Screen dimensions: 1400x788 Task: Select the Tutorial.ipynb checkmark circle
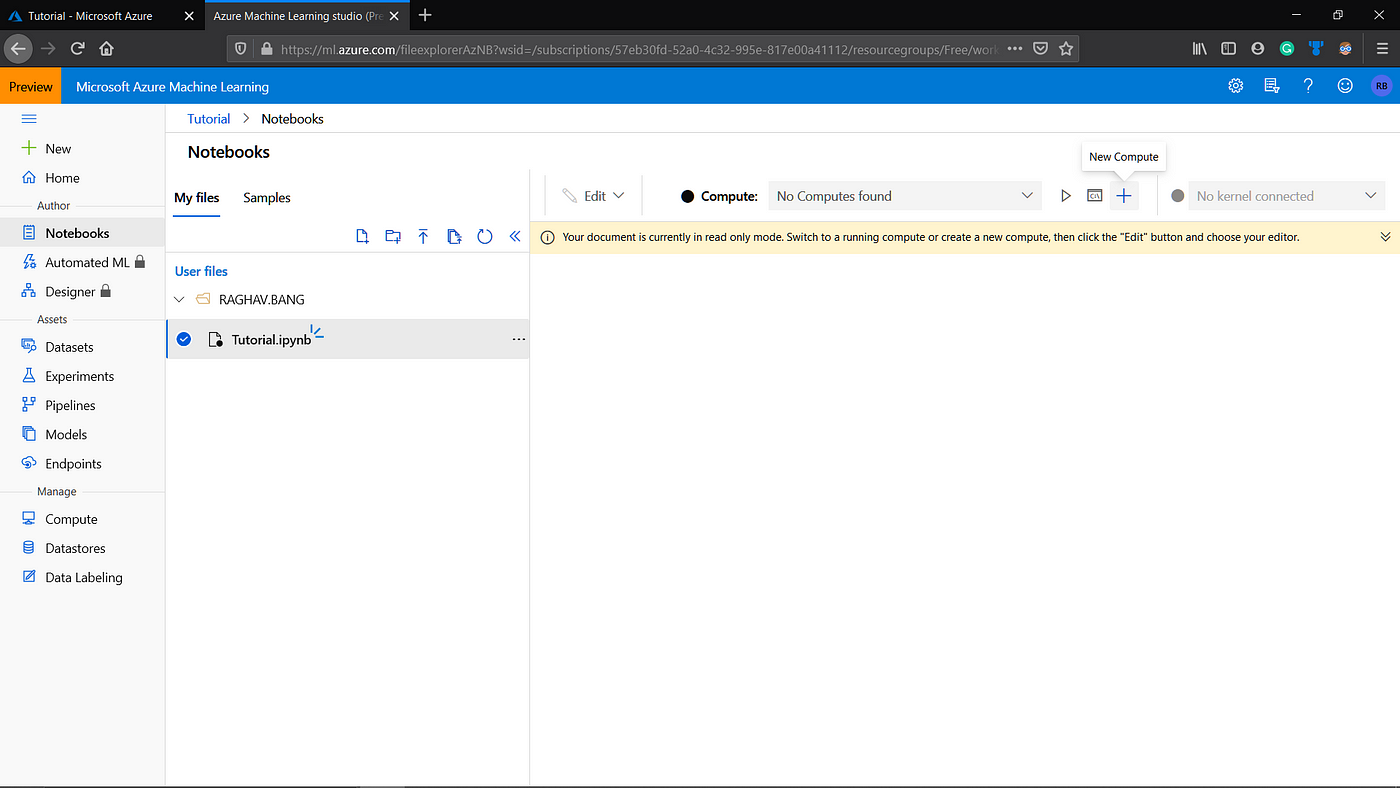point(184,339)
